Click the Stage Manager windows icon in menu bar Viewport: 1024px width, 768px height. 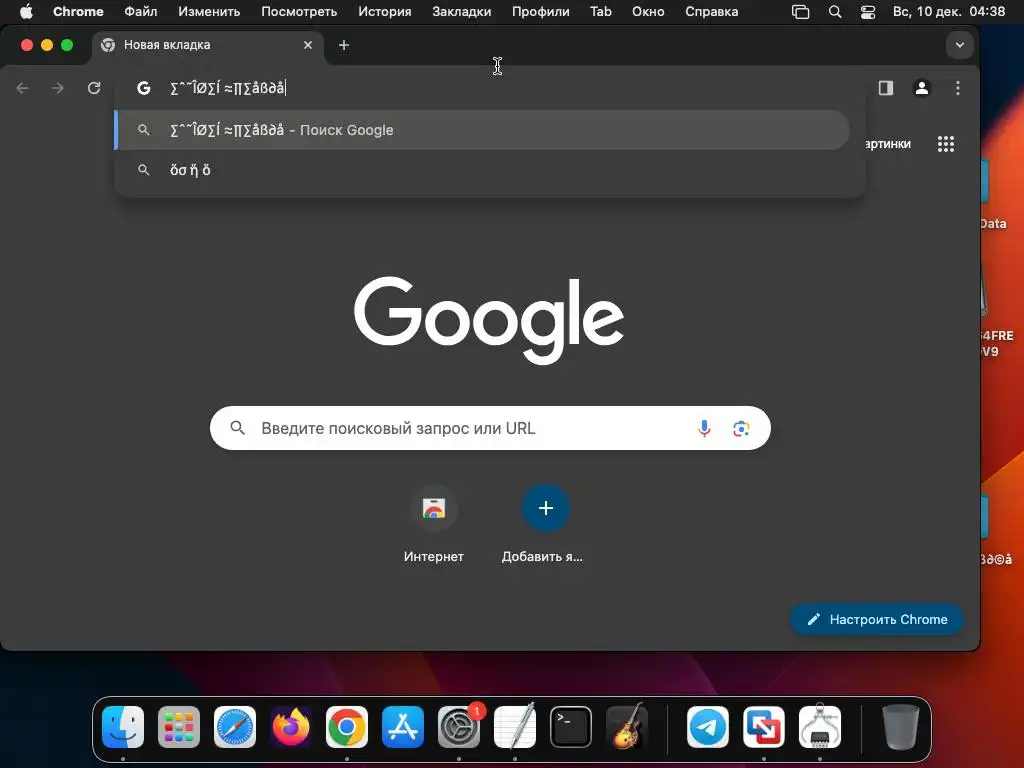click(x=801, y=11)
